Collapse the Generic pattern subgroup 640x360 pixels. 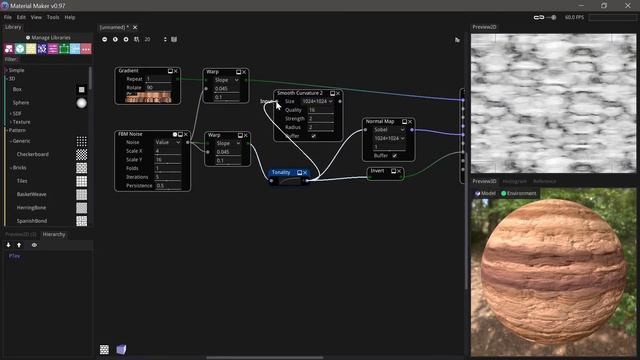[x=11, y=141]
